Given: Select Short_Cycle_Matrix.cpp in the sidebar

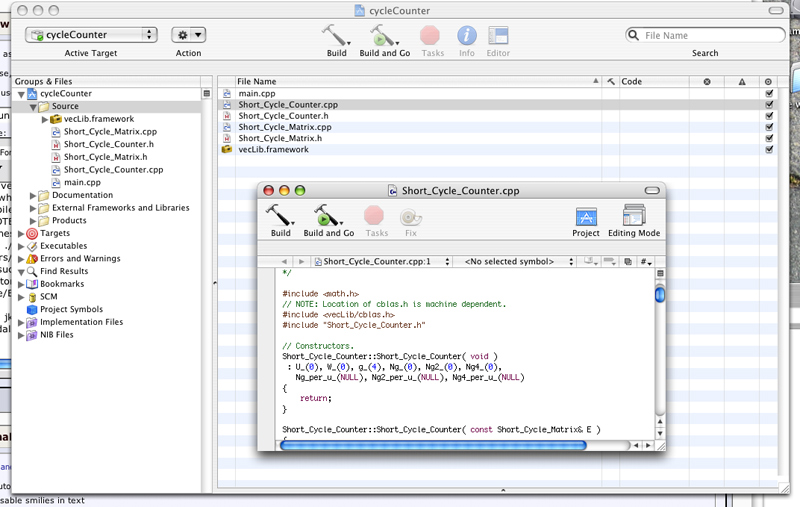Looking at the screenshot, I should (x=110, y=132).
